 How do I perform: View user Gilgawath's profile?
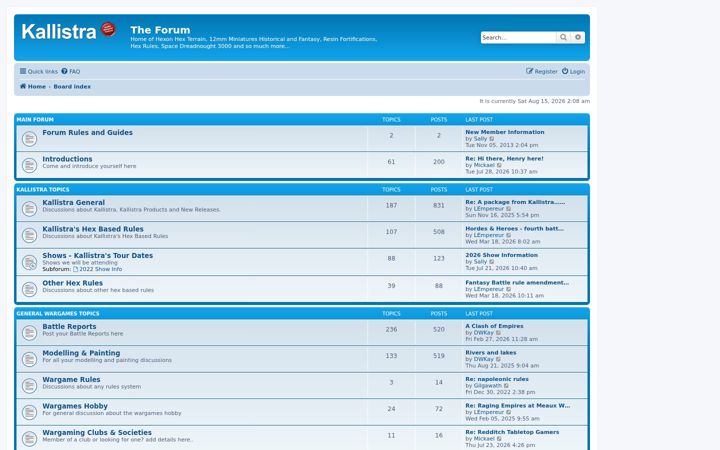tap(488, 386)
